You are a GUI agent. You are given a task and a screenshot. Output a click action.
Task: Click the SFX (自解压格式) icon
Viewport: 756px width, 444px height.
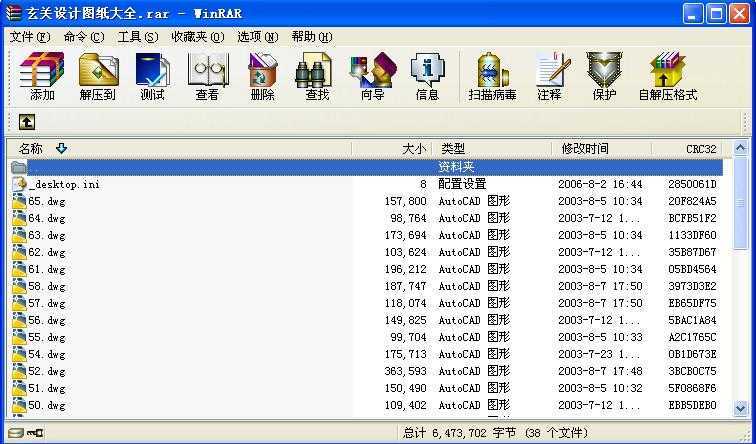pyautogui.click(x=668, y=77)
